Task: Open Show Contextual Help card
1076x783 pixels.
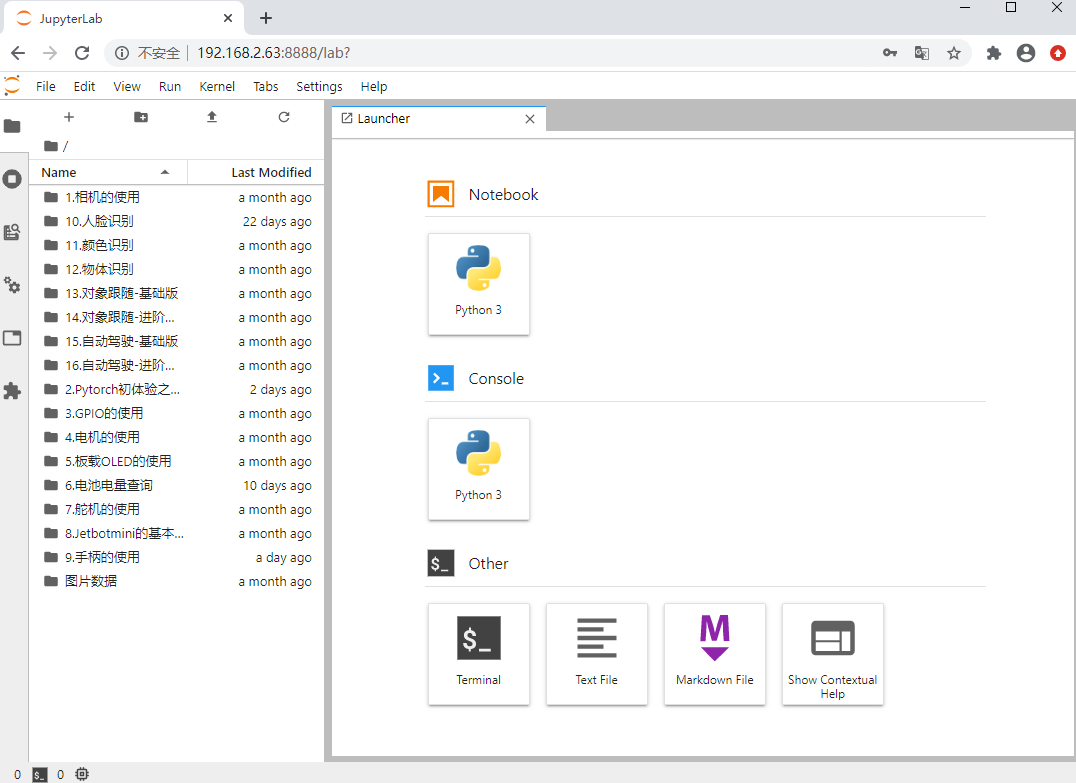Action: click(x=833, y=654)
